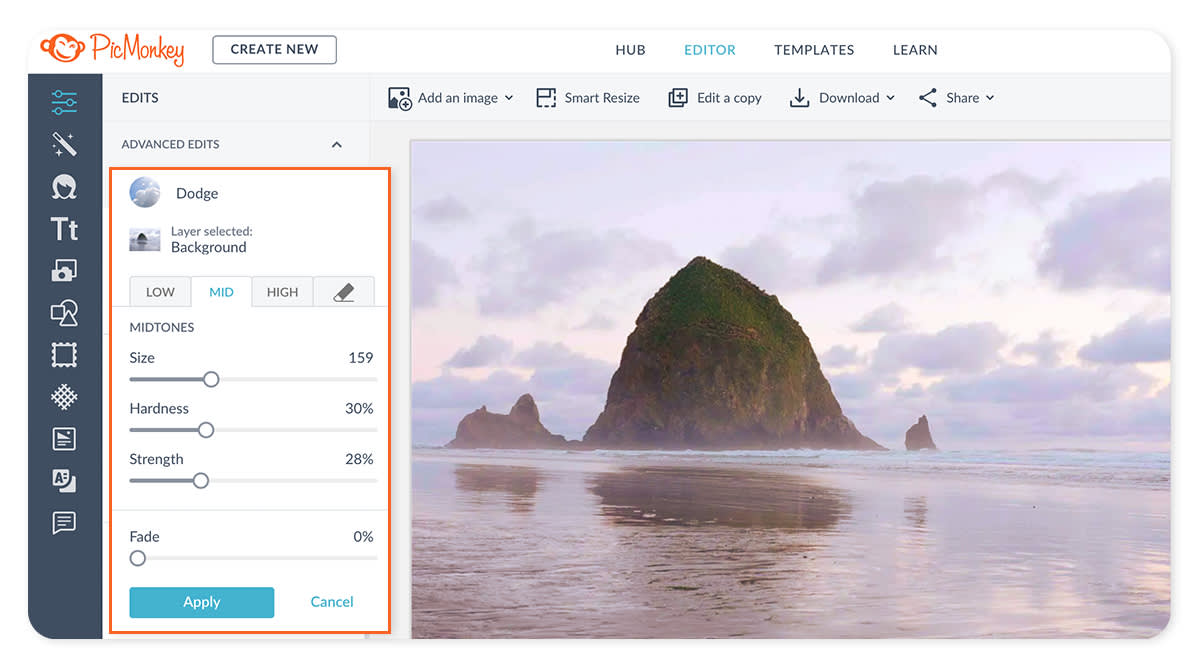
Task: Click the Edit a copy icon
Action: [x=678, y=98]
